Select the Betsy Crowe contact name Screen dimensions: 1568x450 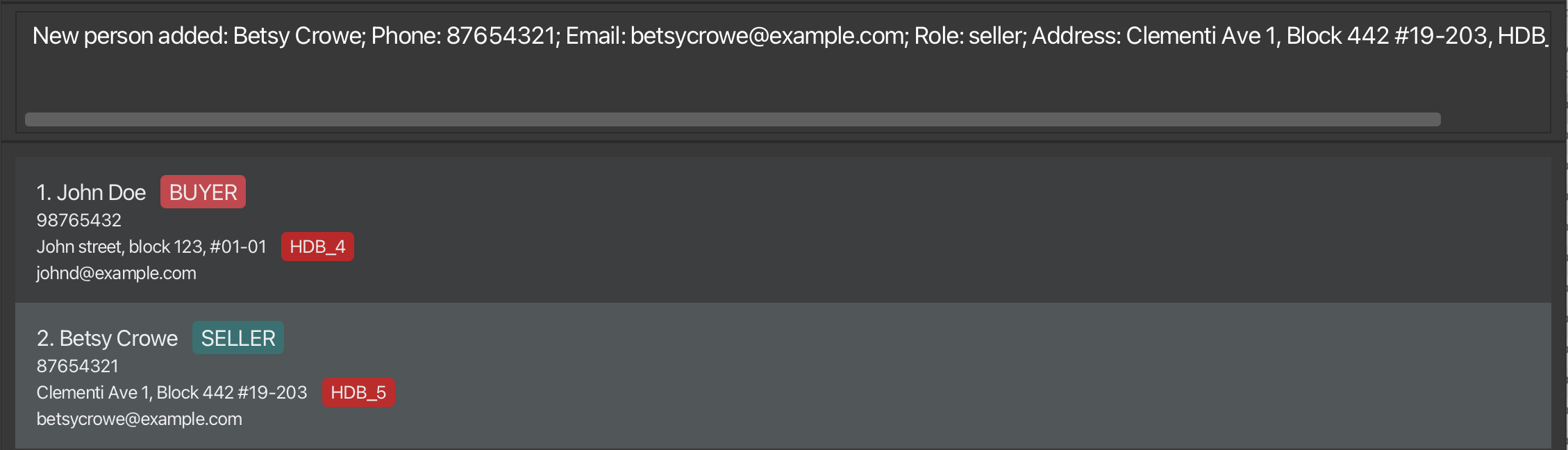tap(118, 338)
